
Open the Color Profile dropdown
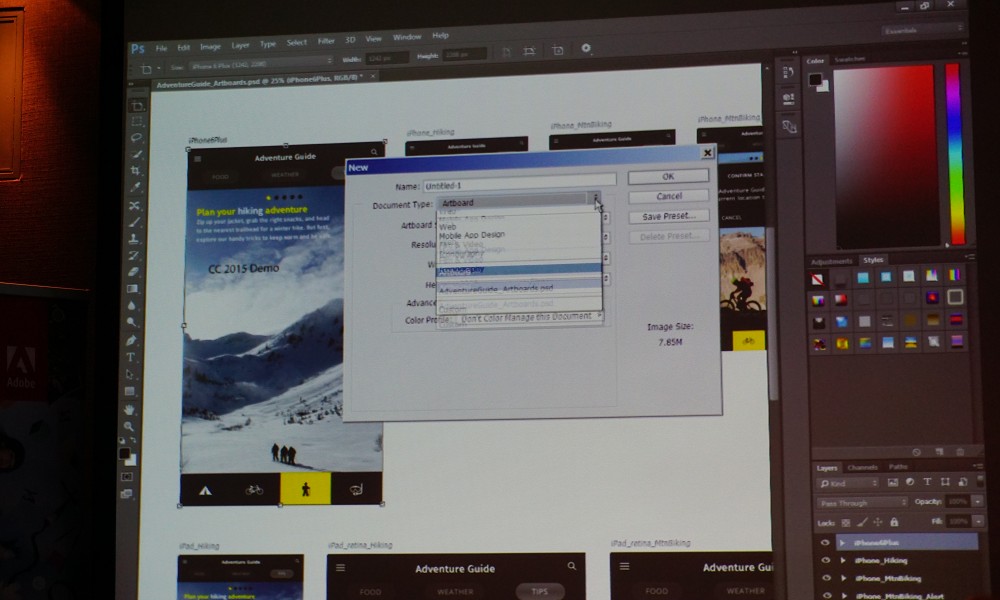point(530,318)
